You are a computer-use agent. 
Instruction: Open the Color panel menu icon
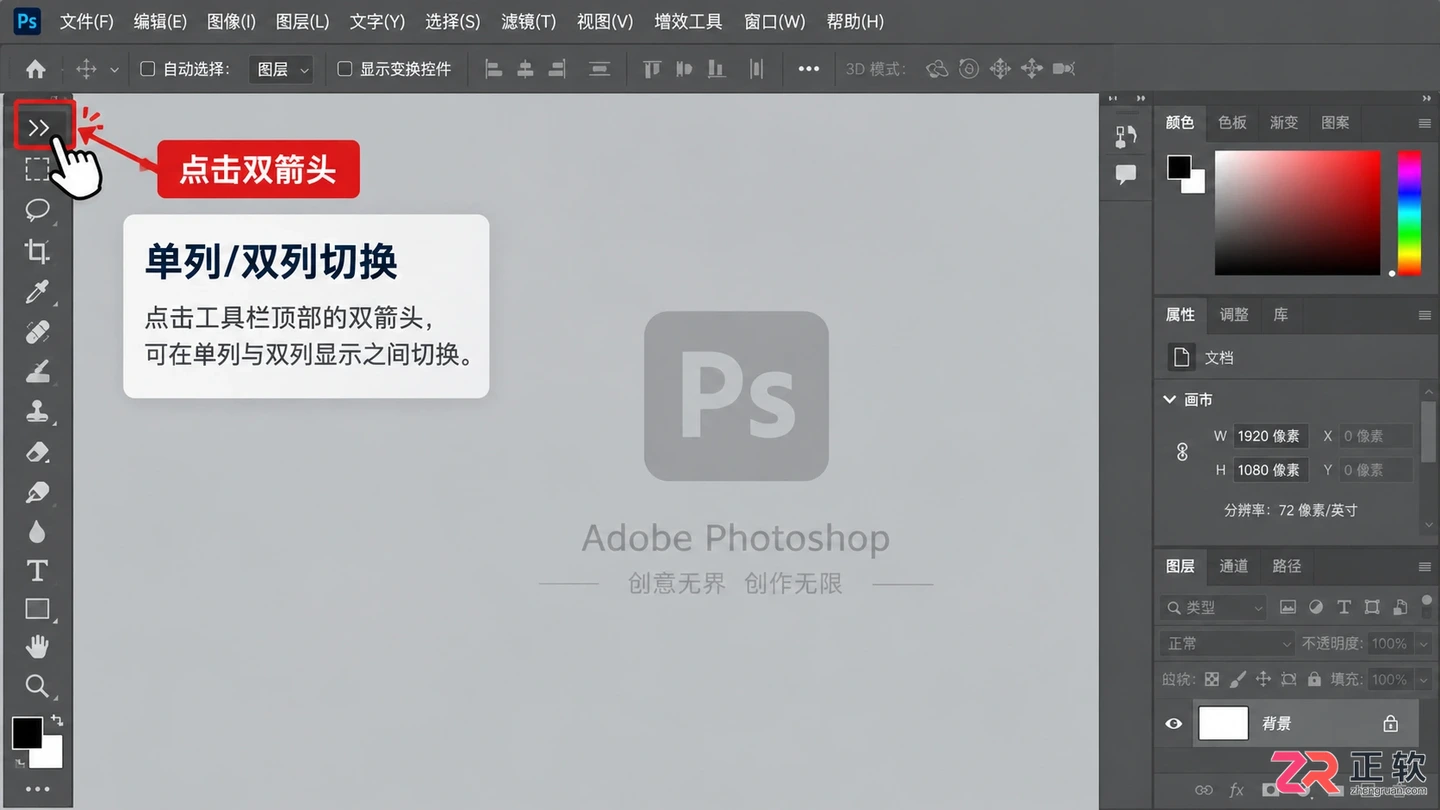click(1424, 123)
